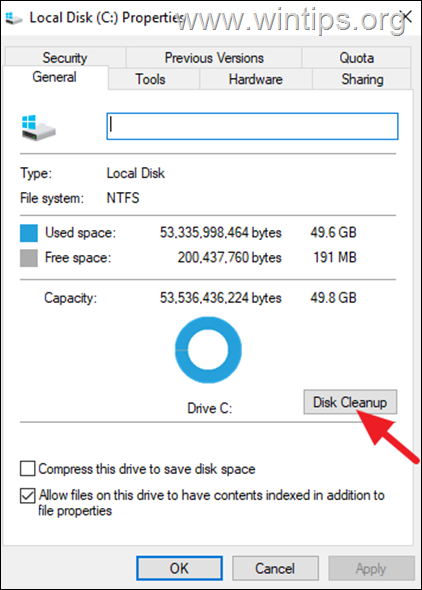Screen dimensions: 422x590
Task: Click the Apply button
Action: pos(371,568)
